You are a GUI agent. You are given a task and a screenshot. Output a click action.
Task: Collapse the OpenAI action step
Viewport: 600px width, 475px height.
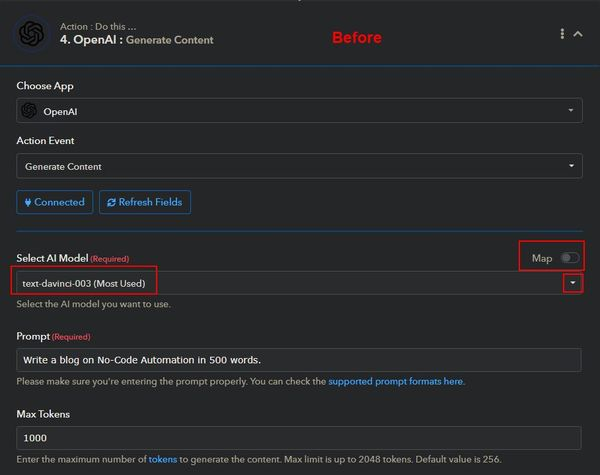point(578,34)
